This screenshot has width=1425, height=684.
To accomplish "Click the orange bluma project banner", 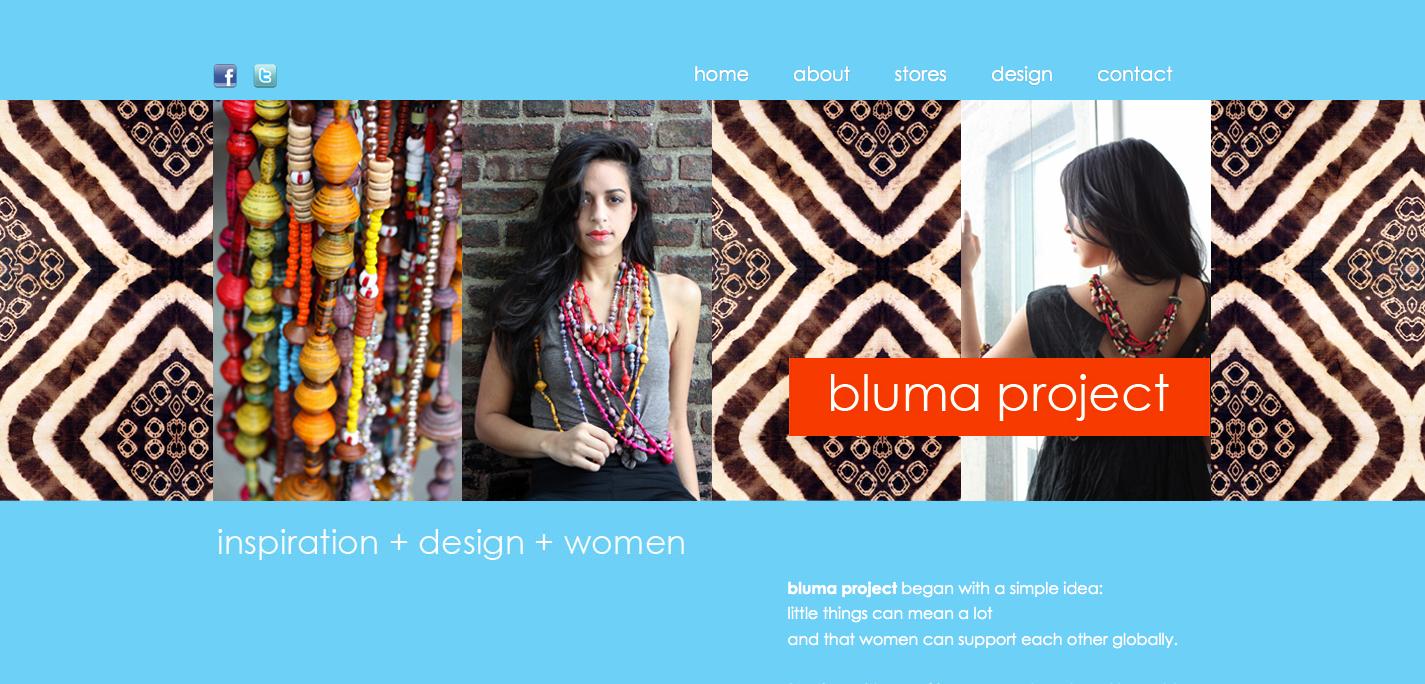I will 999,396.
